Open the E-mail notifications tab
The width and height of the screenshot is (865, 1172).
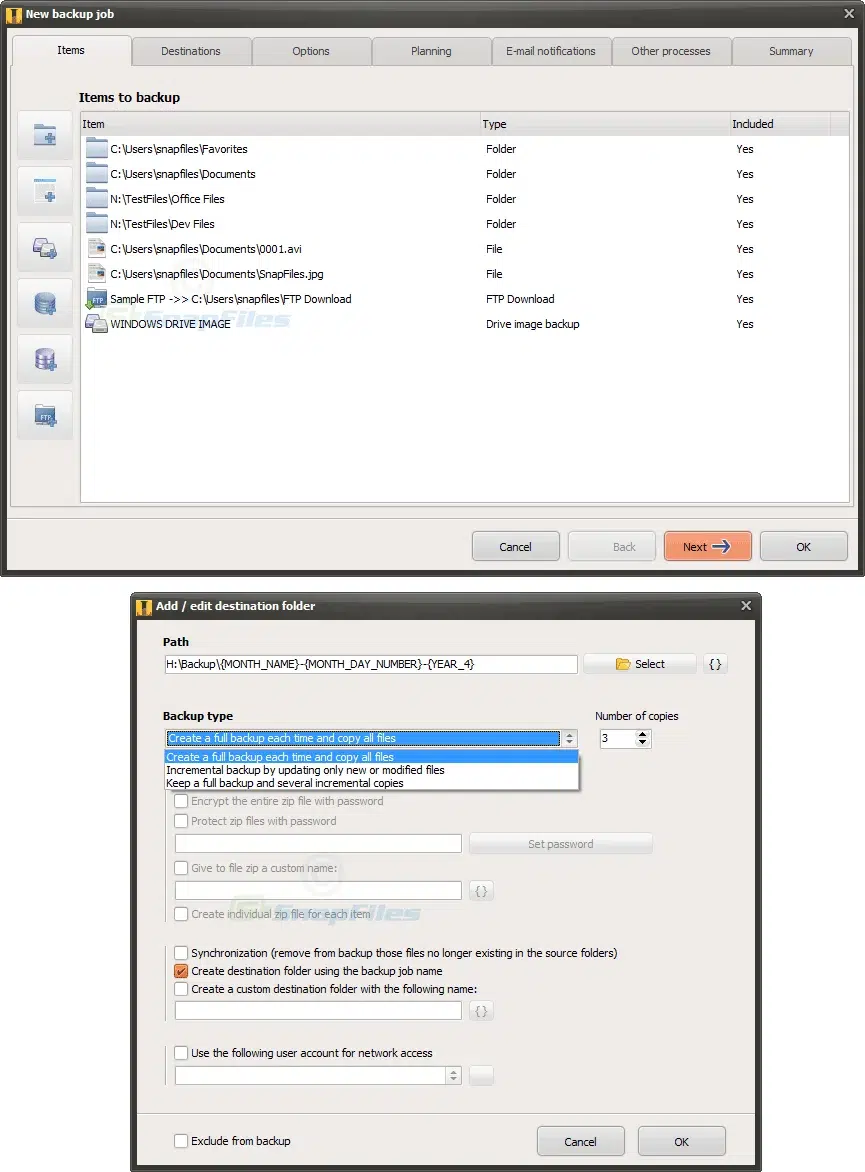point(551,51)
